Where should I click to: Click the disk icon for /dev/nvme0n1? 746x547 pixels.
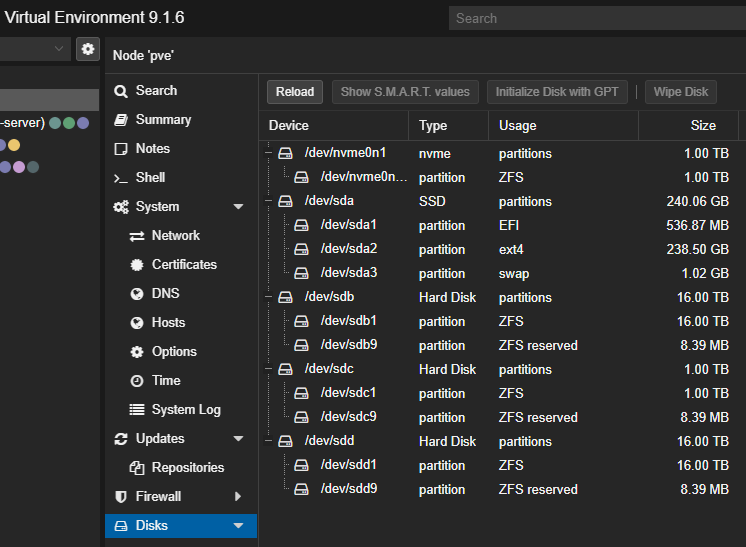pos(285,153)
